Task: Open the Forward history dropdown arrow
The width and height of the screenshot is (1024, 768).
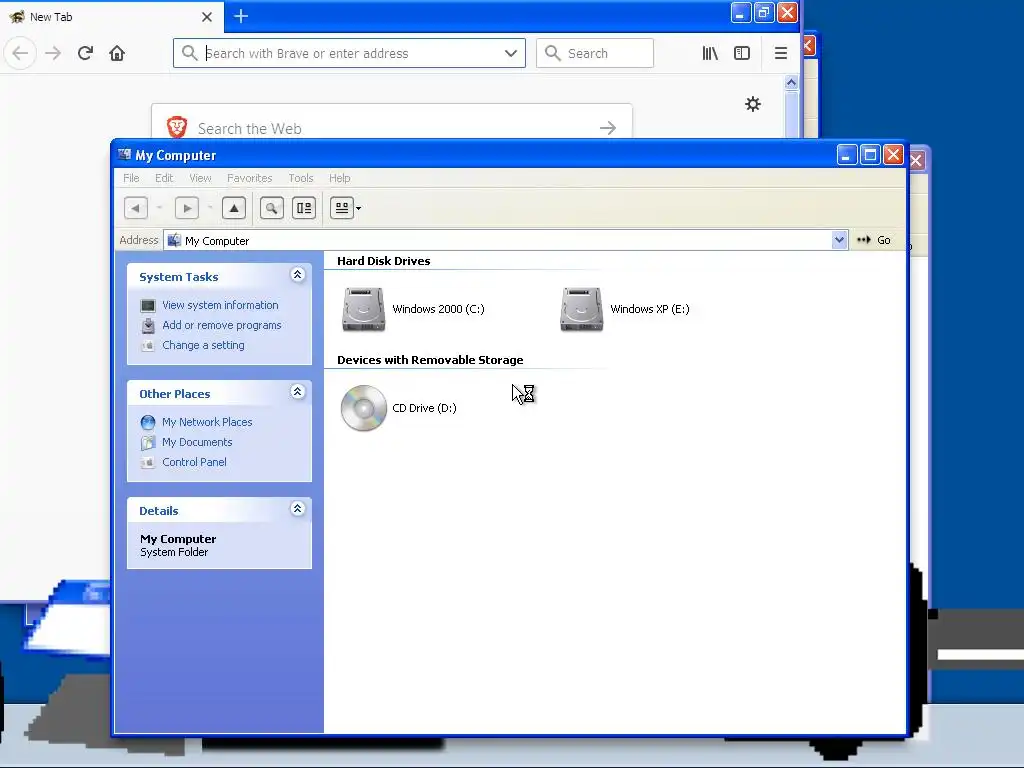Action: point(210,208)
